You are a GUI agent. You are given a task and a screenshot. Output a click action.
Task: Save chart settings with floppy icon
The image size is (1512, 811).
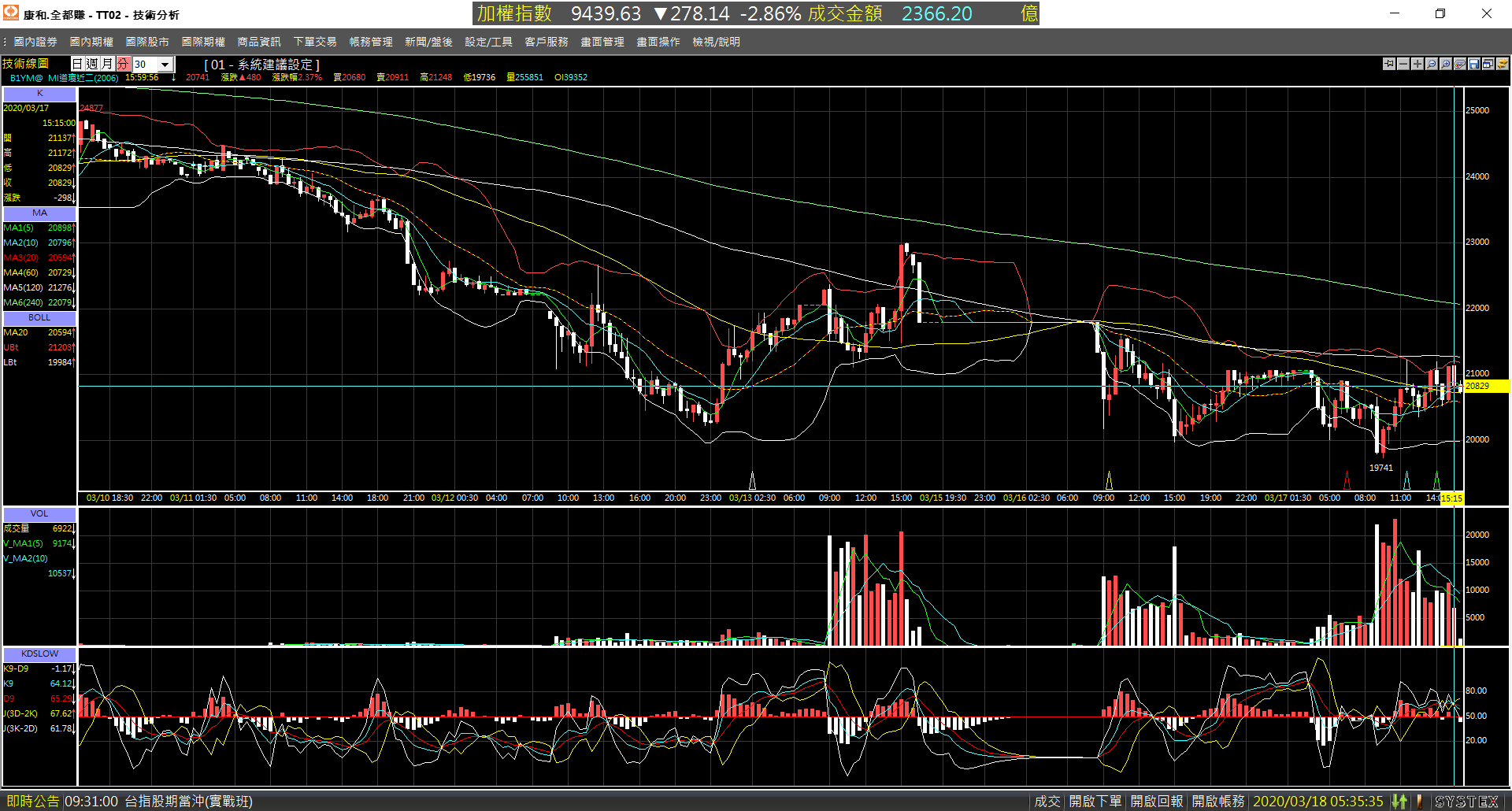coord(1474,64)
